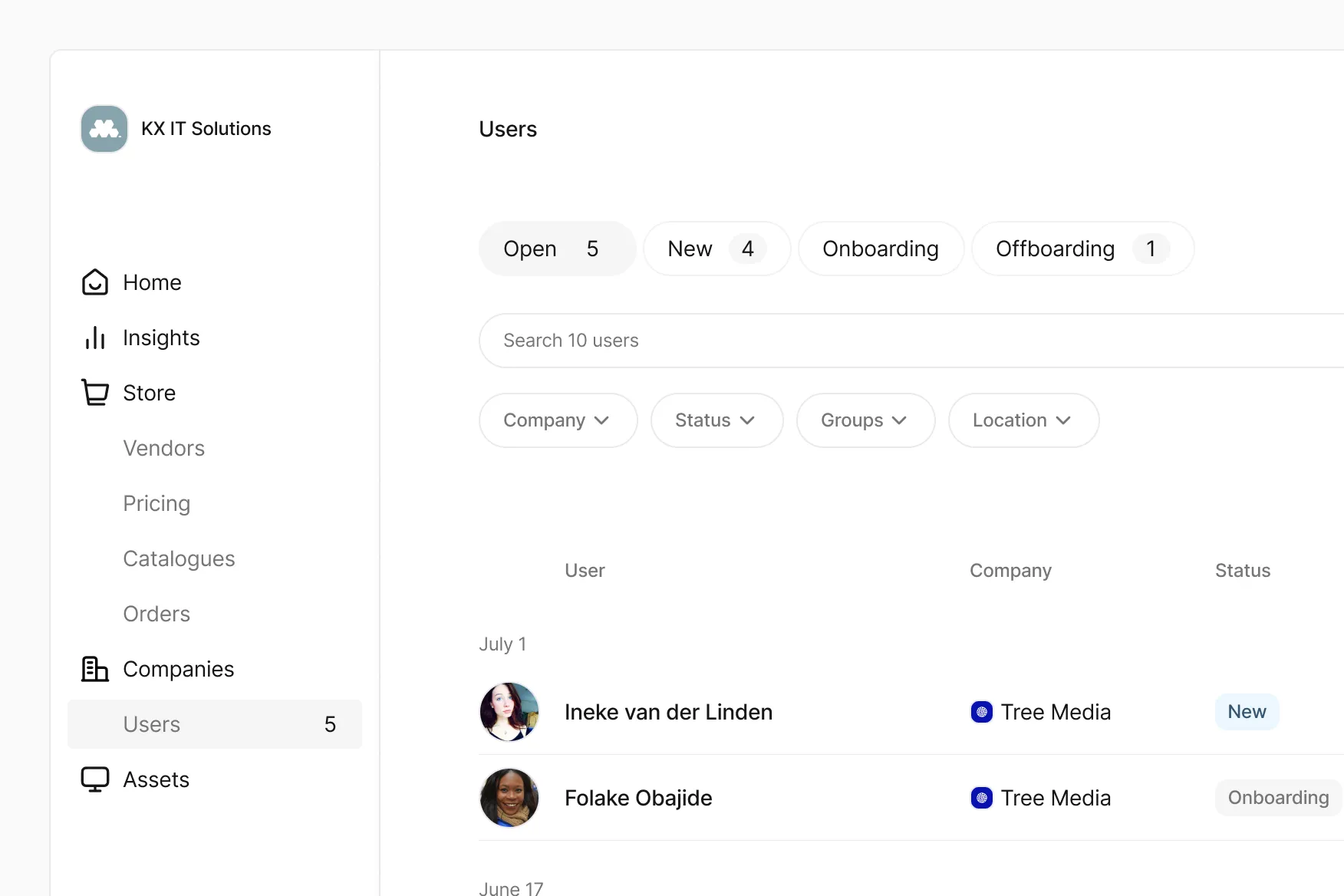Select the Assets monitor icon
The image size is (1344, 896).
point(94,779)
